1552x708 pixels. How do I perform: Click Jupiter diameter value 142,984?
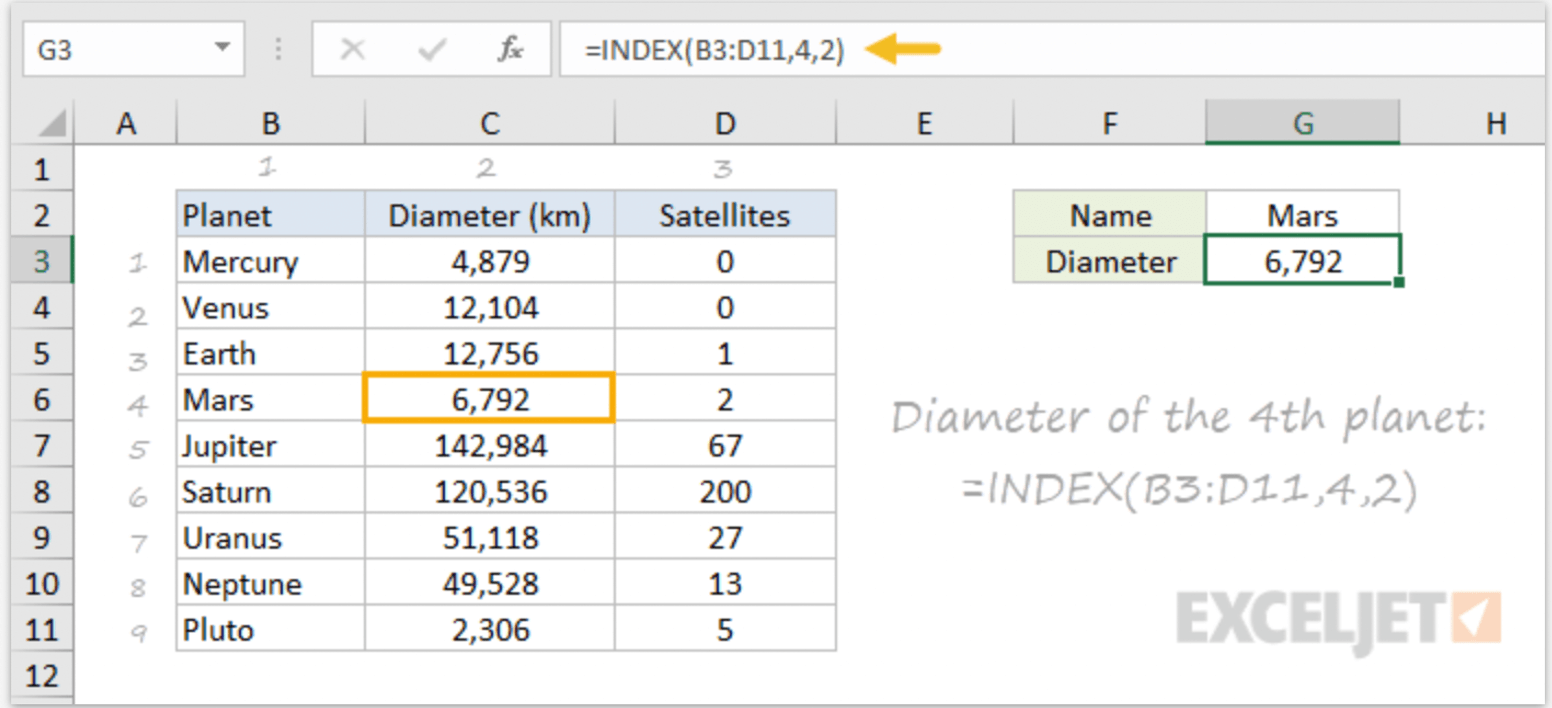[490, 446]
